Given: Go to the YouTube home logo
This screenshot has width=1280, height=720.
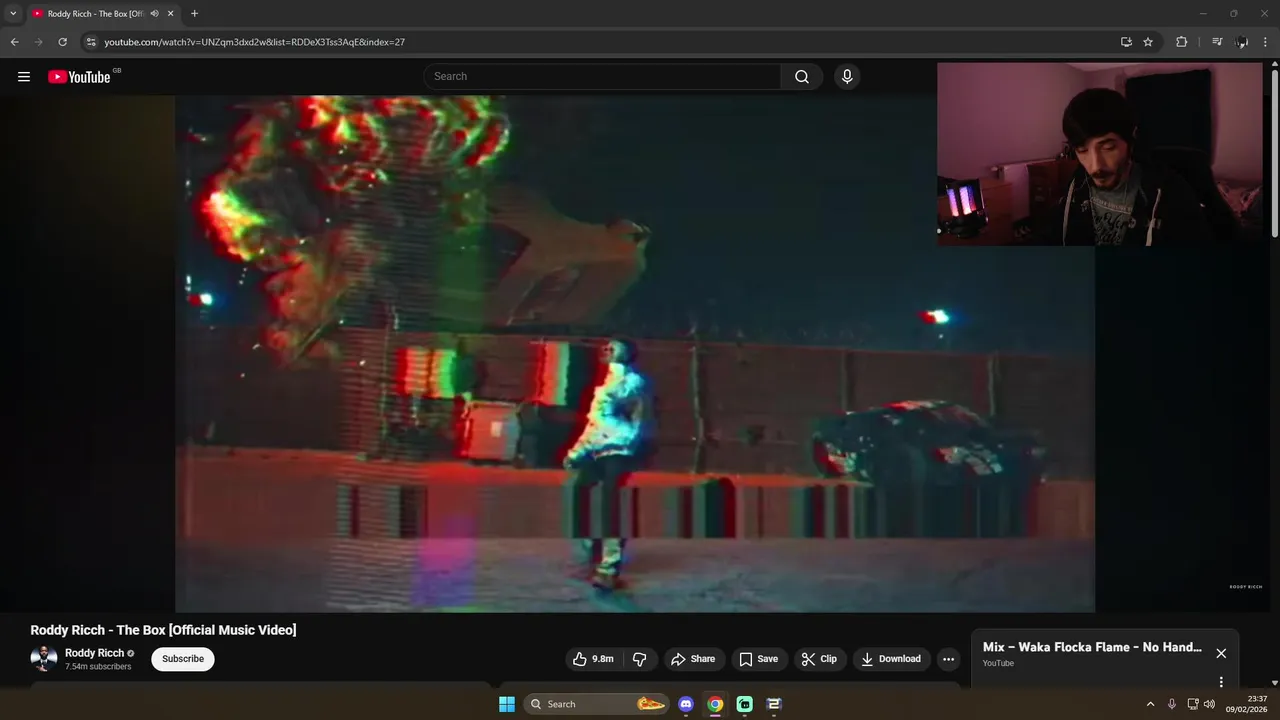Looking at the screenshot, I should pyautogui.click(x=79, y=77).
